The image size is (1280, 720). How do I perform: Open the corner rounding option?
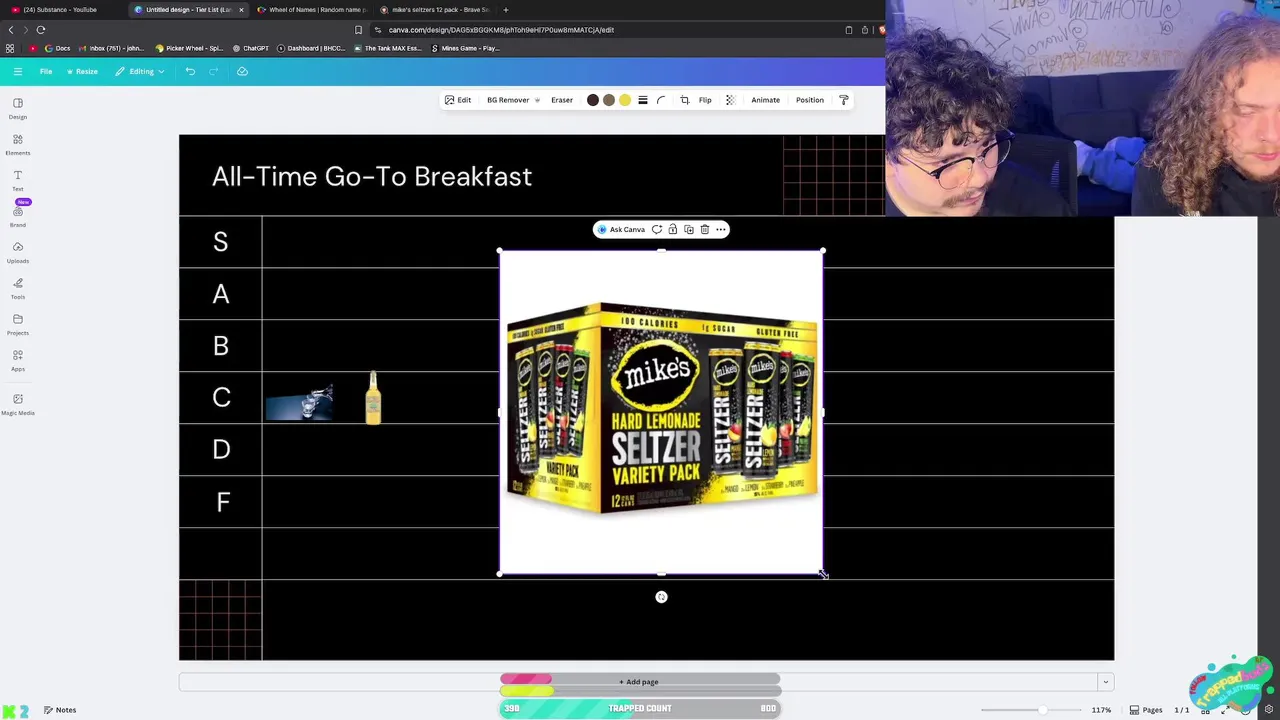pos(661,100)
